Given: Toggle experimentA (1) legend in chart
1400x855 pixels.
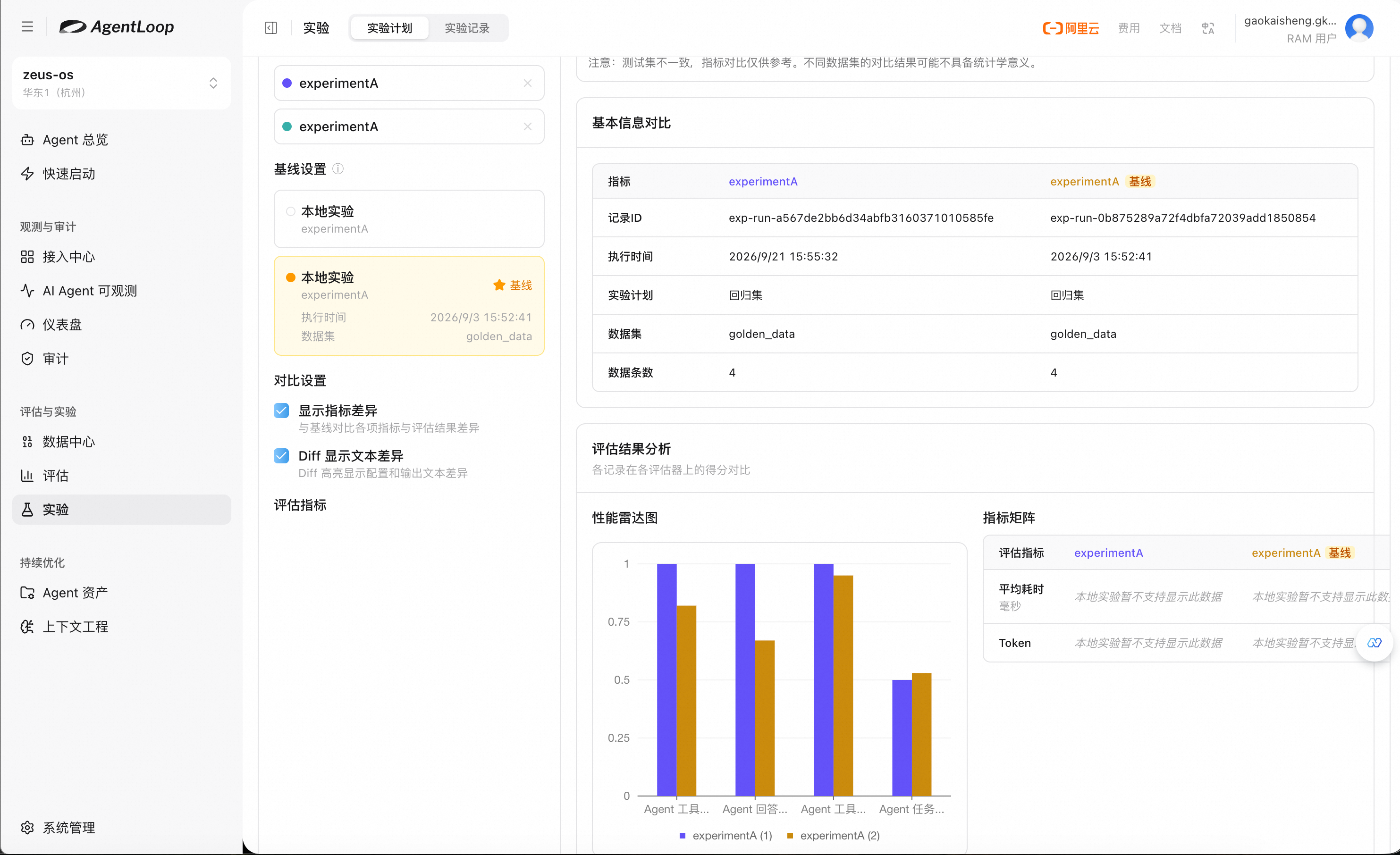Looking at the screenshot, I should pos(725,836).
